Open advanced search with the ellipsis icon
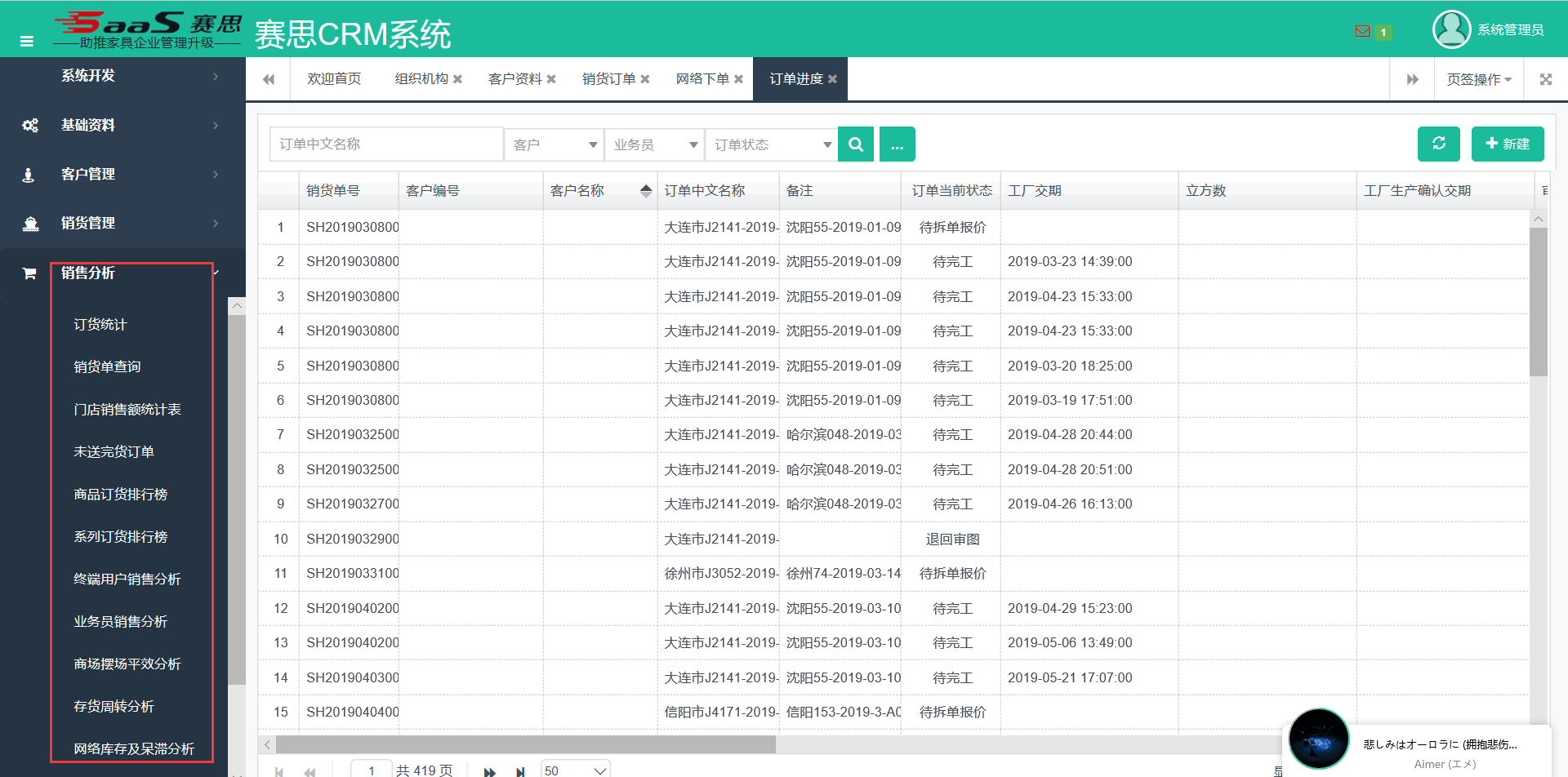 pyautogui.click(x=897, y=144)
